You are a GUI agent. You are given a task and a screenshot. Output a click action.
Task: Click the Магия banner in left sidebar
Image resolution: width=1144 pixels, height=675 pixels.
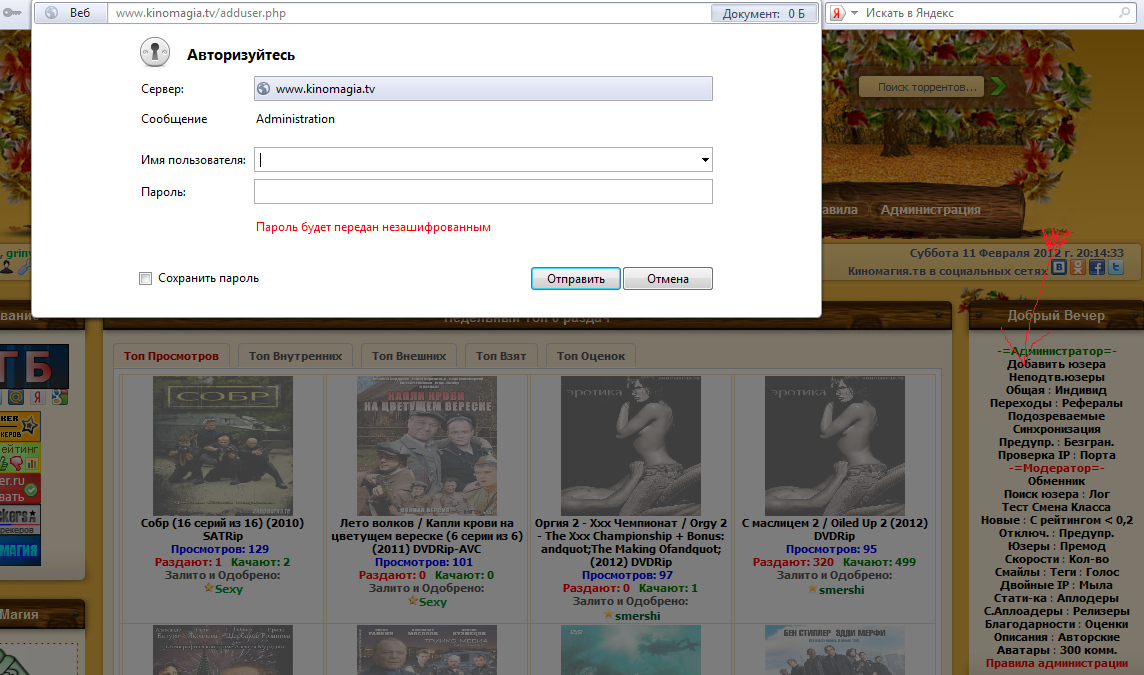[x=20, y=550]
